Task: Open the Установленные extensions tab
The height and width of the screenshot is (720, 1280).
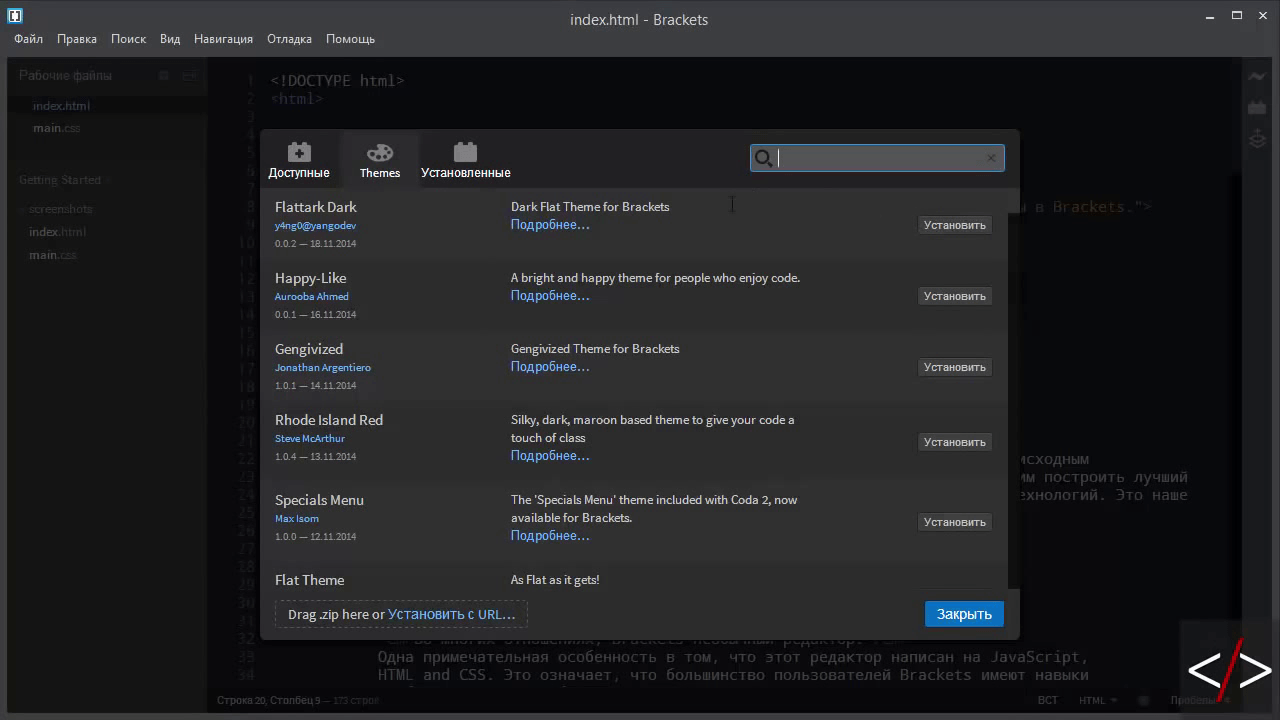Action: point(465,159)
